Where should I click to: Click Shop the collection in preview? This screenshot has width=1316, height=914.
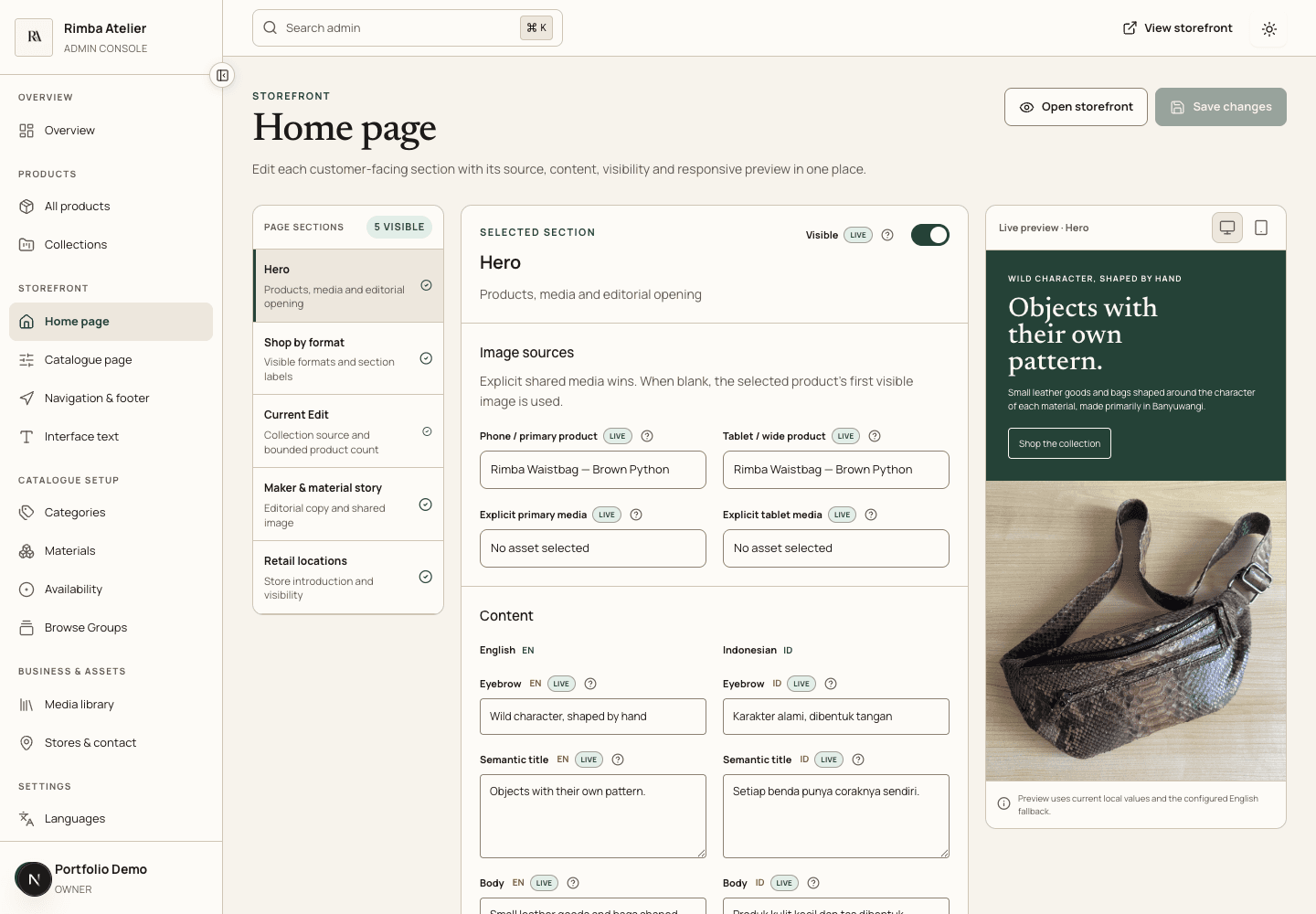1059,443
